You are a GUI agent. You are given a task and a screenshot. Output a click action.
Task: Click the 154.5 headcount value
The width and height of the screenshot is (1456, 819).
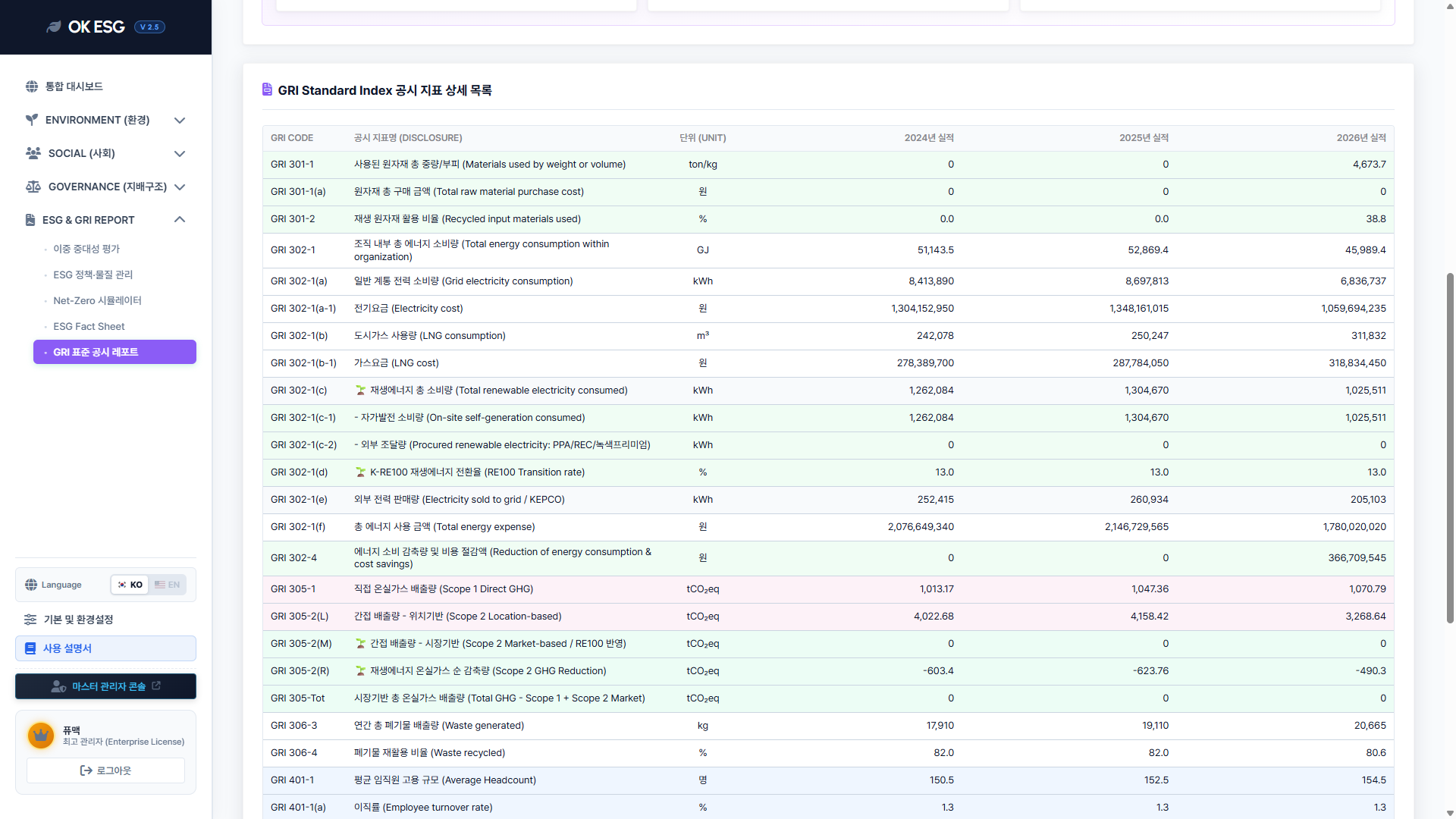click(1374, 780)
